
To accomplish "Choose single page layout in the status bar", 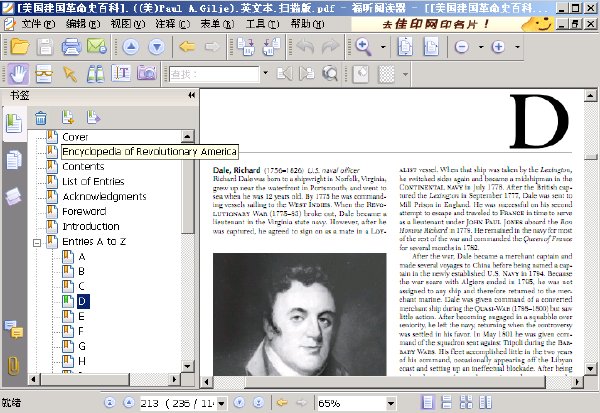I will [427, 403].
